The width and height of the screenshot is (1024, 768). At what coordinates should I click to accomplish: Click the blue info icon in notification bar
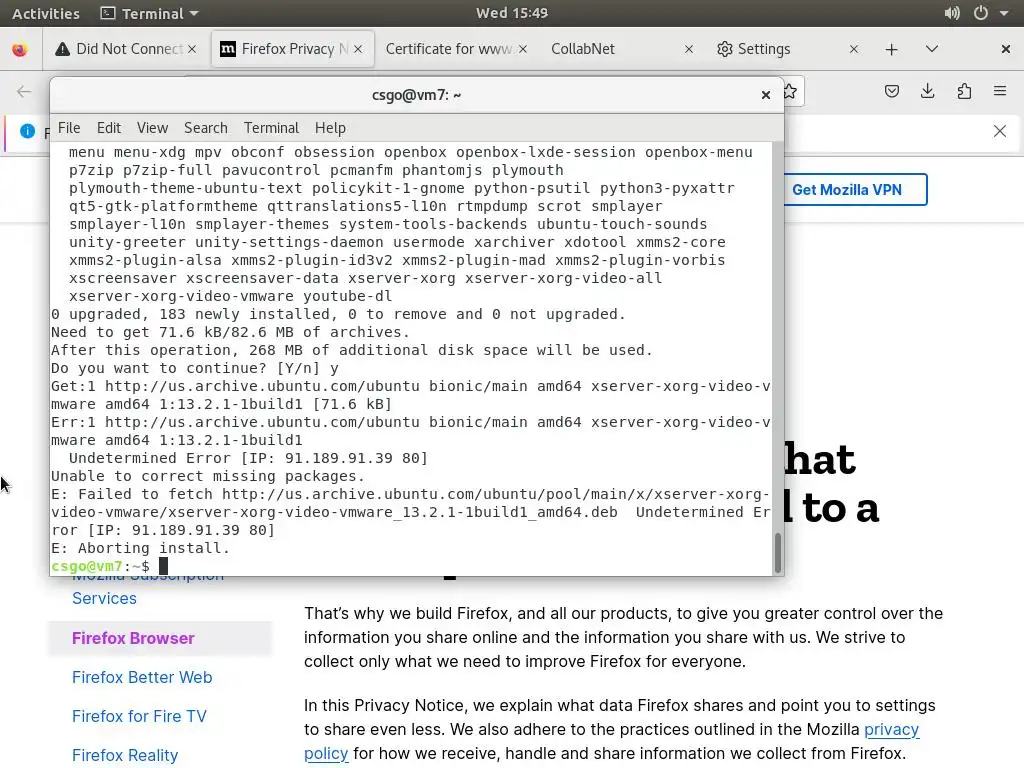(27, 131)
